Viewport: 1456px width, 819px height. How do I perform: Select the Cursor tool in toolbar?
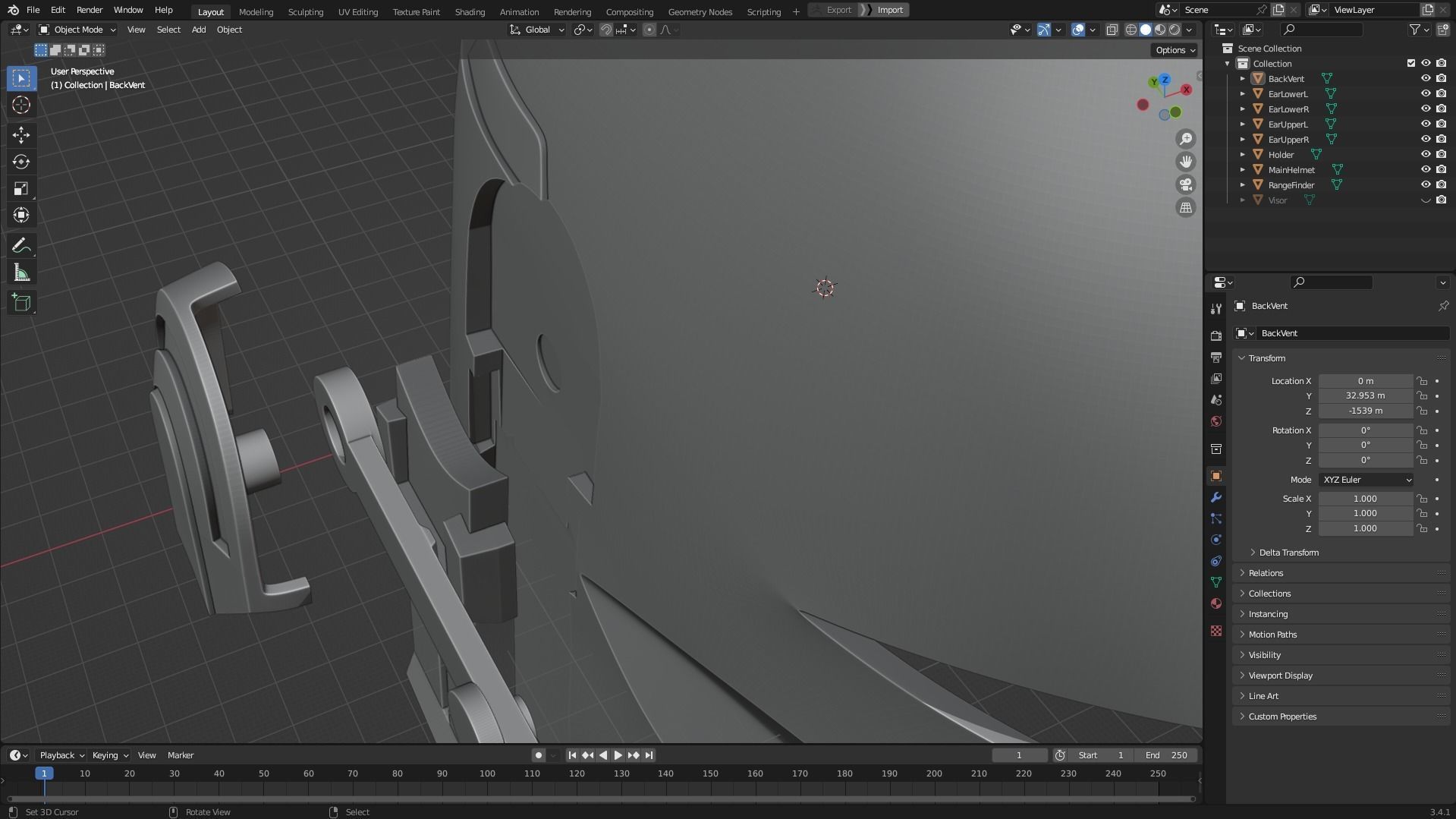click(21, 105)
